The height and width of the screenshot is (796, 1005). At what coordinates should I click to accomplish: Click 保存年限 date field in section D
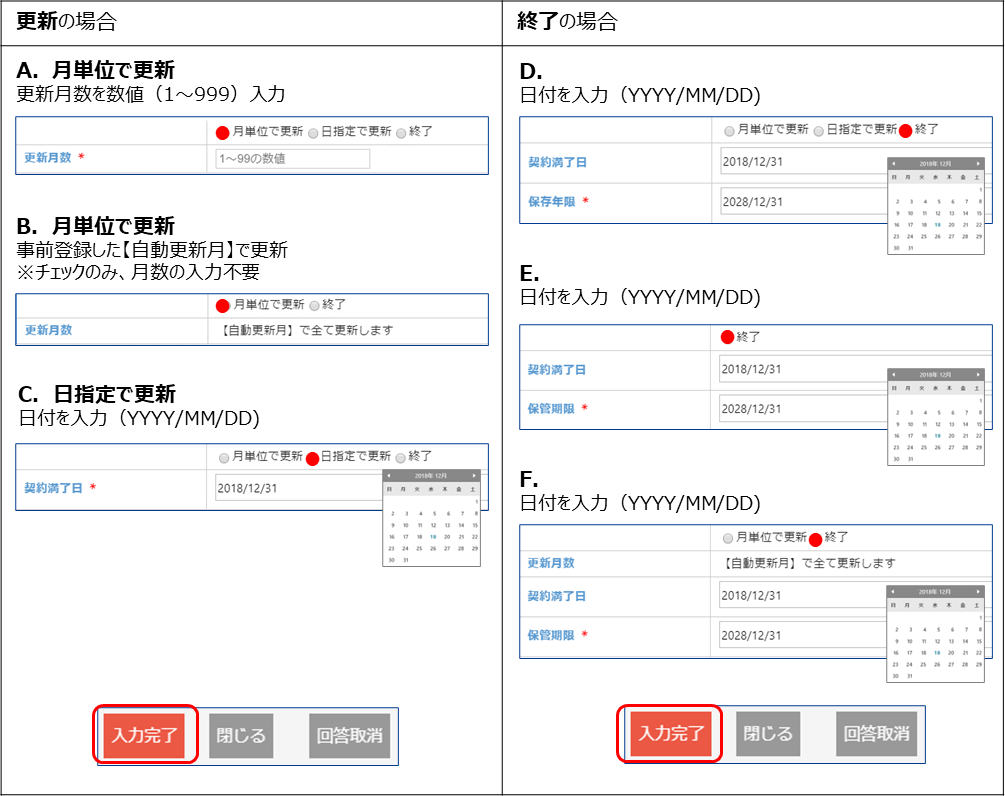click(802, 202)
